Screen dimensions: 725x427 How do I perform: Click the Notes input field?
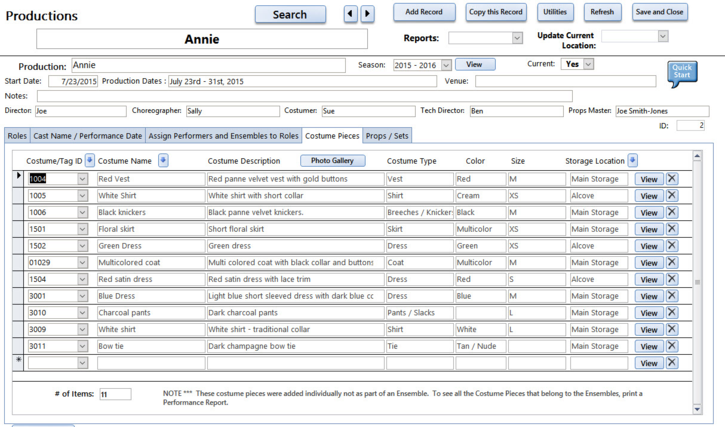[305, 96]
